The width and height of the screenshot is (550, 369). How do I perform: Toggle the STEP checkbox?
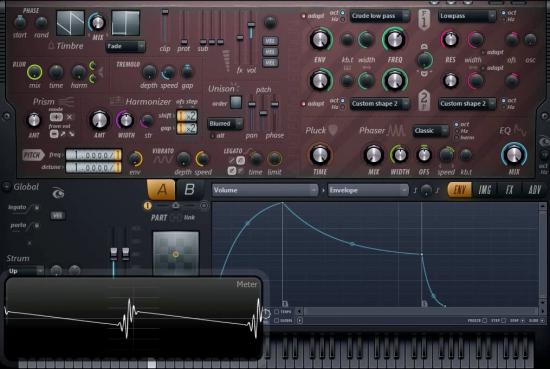click(503, 321)
